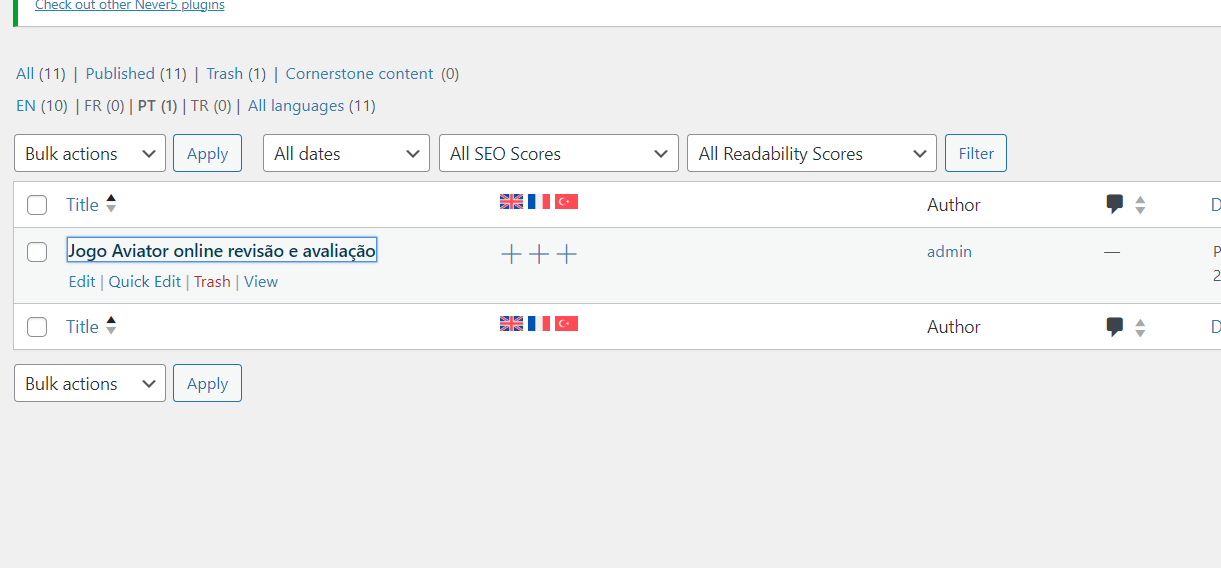Expand the All SEO Scores dropdown
The height and width of the screenshot is (568, 1221).
point(558,154)
